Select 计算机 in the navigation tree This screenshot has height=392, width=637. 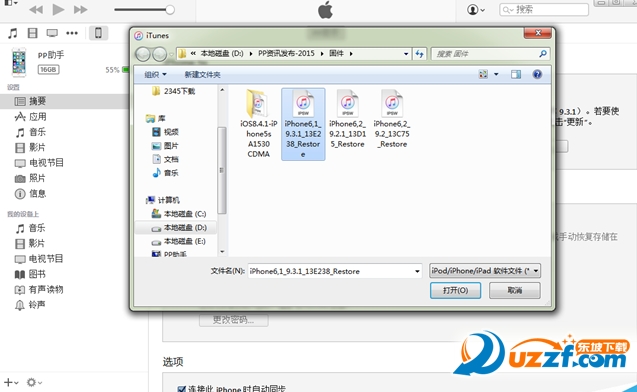click(x=163, y=200)
